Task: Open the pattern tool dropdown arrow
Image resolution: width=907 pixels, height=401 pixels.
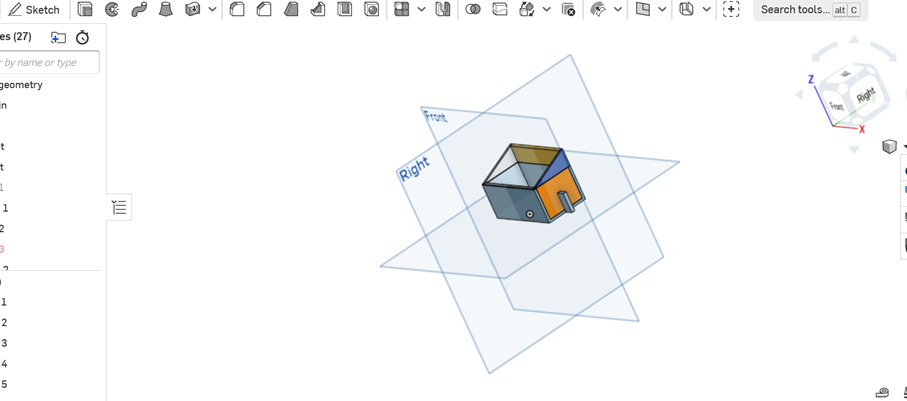Action: tap(421, 10)
